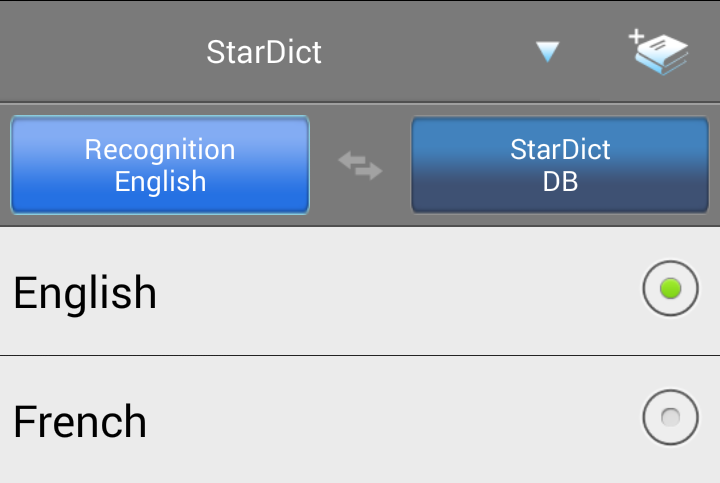Tap the add dictionary books icon
720x483 pixels.
coord(660,52)
